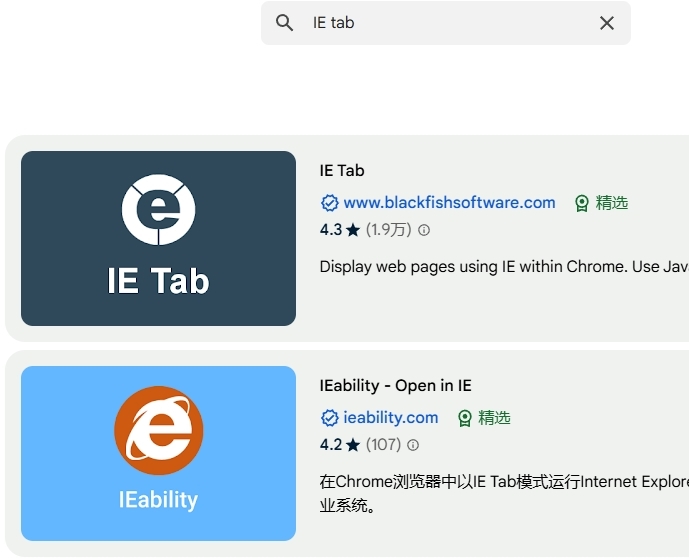Open the IEability - Open in IE title

point(395,385)
